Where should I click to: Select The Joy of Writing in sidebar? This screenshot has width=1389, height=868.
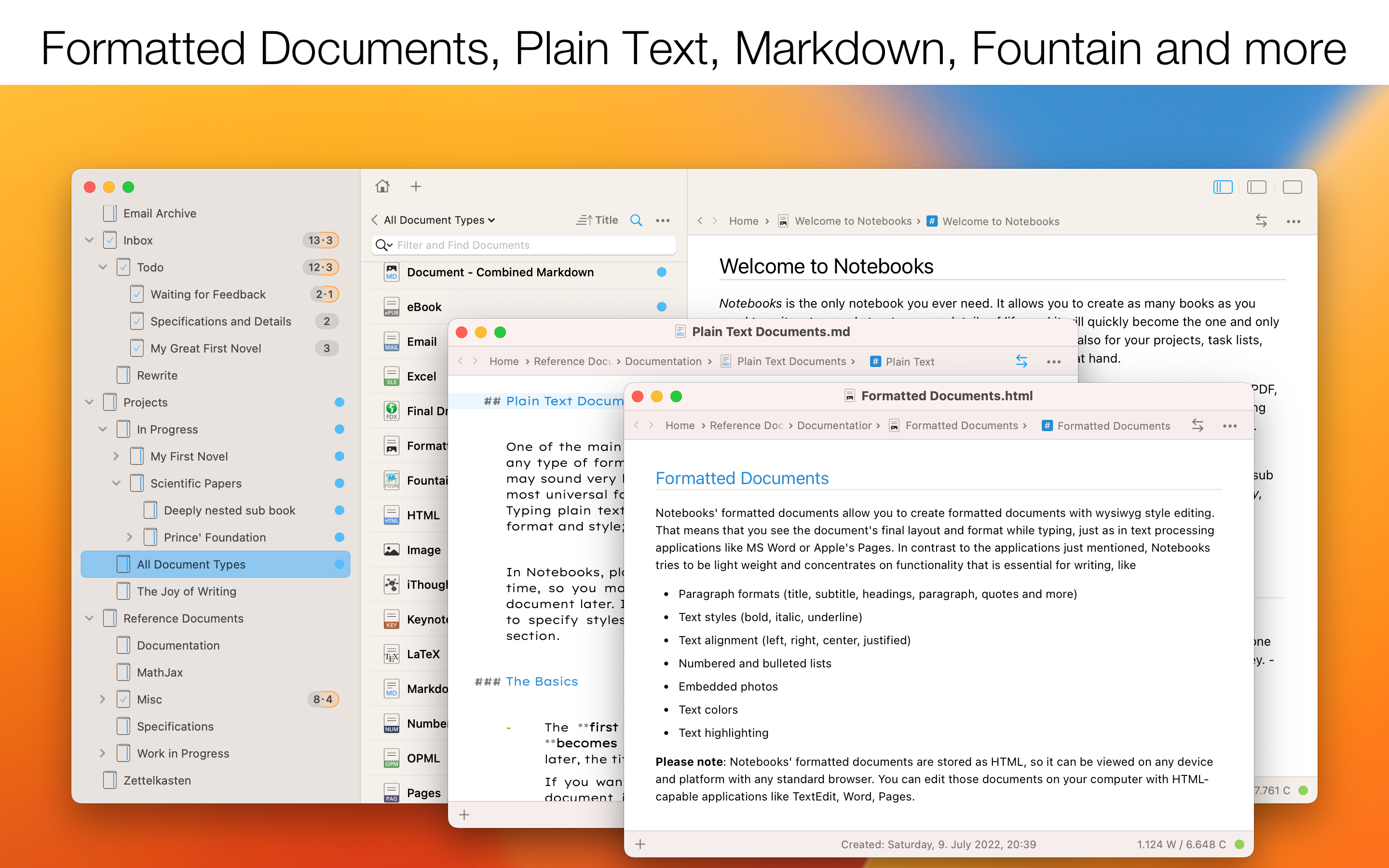pos(187,591)
